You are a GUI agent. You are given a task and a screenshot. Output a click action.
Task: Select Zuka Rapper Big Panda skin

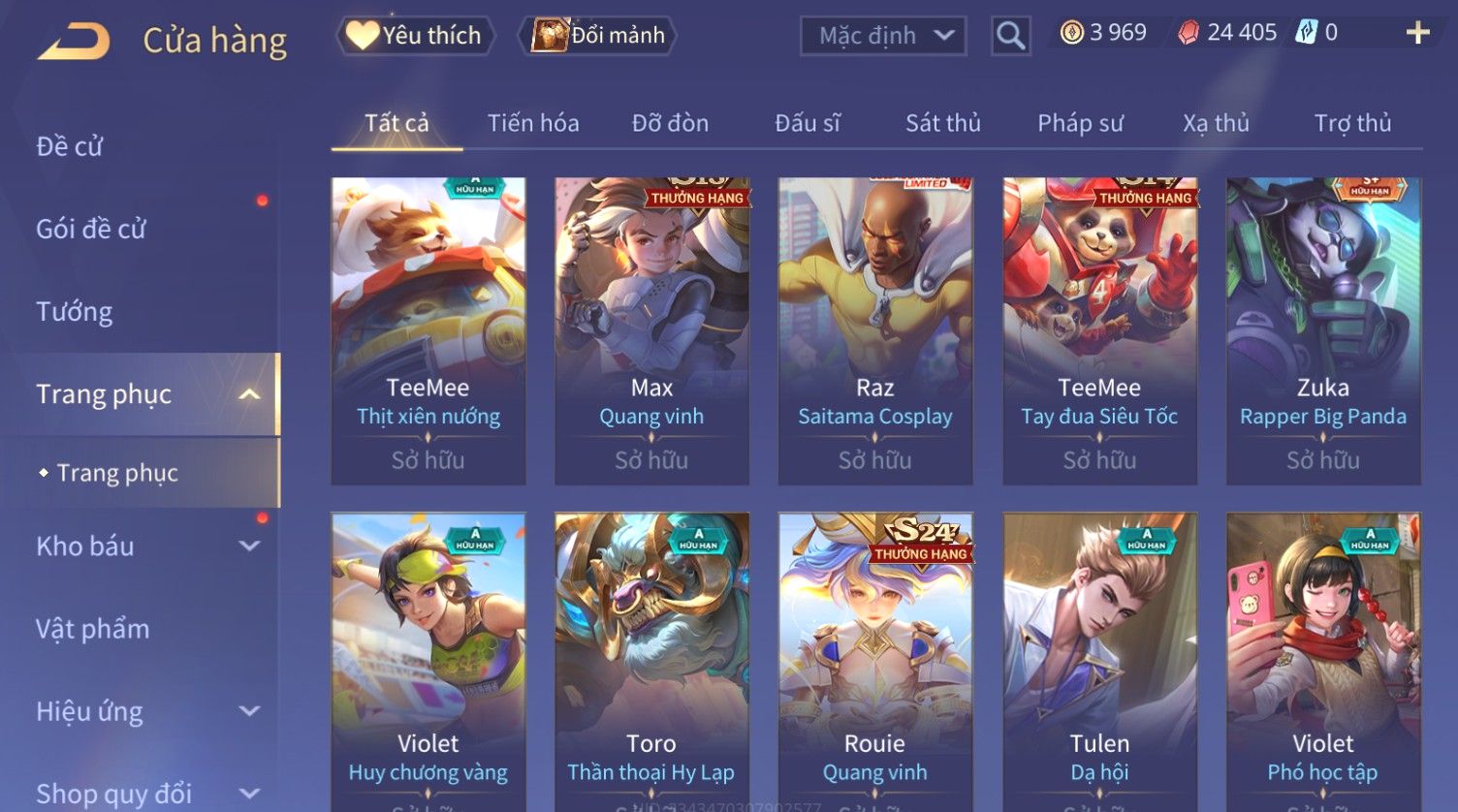(1323, 330)
